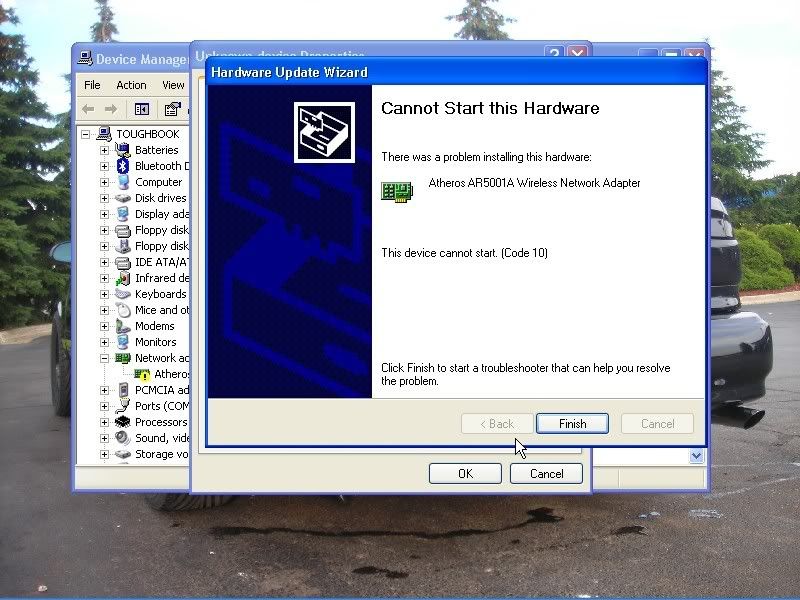Select the Mice category icon

click(122, 310)
